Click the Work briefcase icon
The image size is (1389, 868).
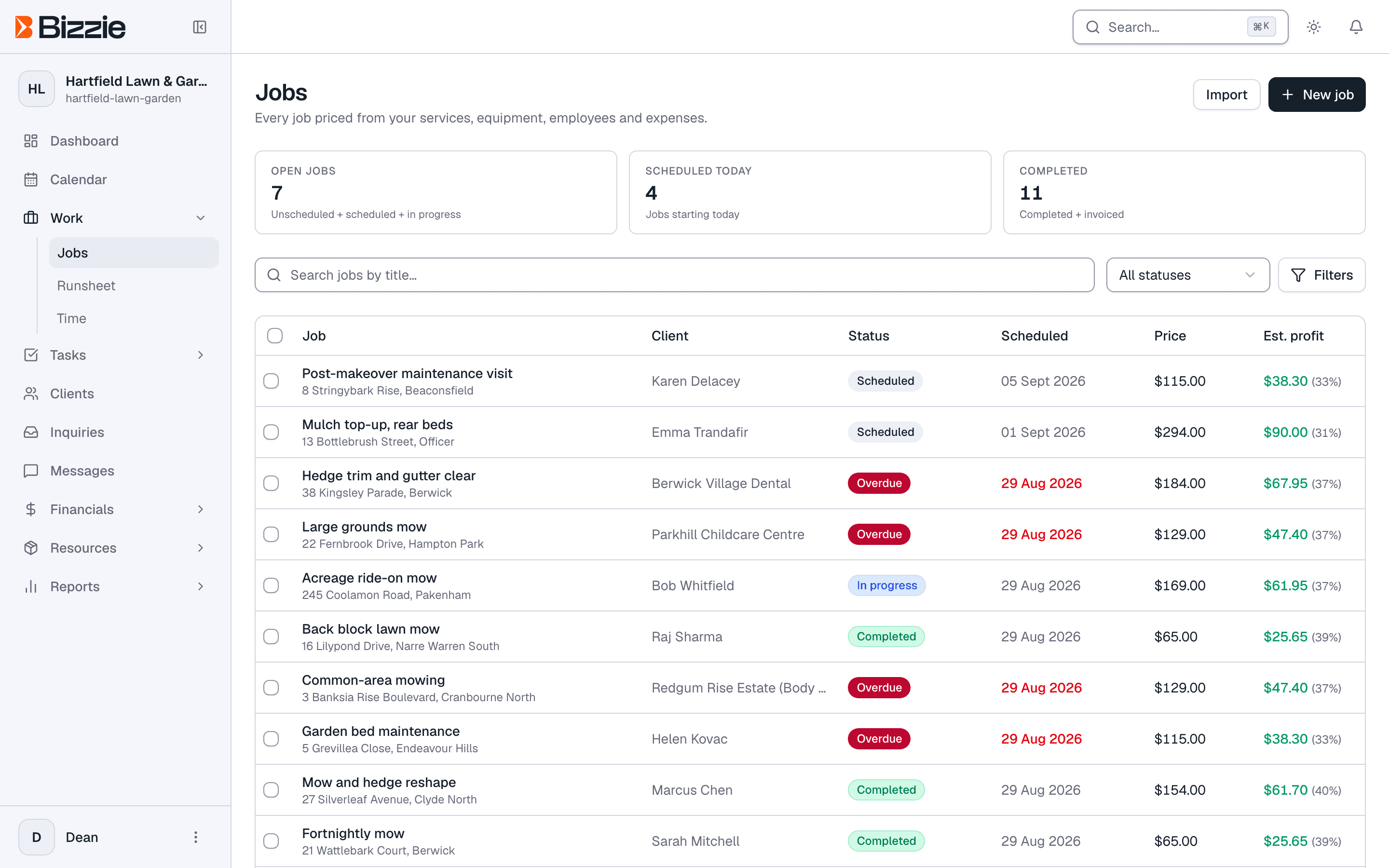pyautogui.click(x=31, y=218)
